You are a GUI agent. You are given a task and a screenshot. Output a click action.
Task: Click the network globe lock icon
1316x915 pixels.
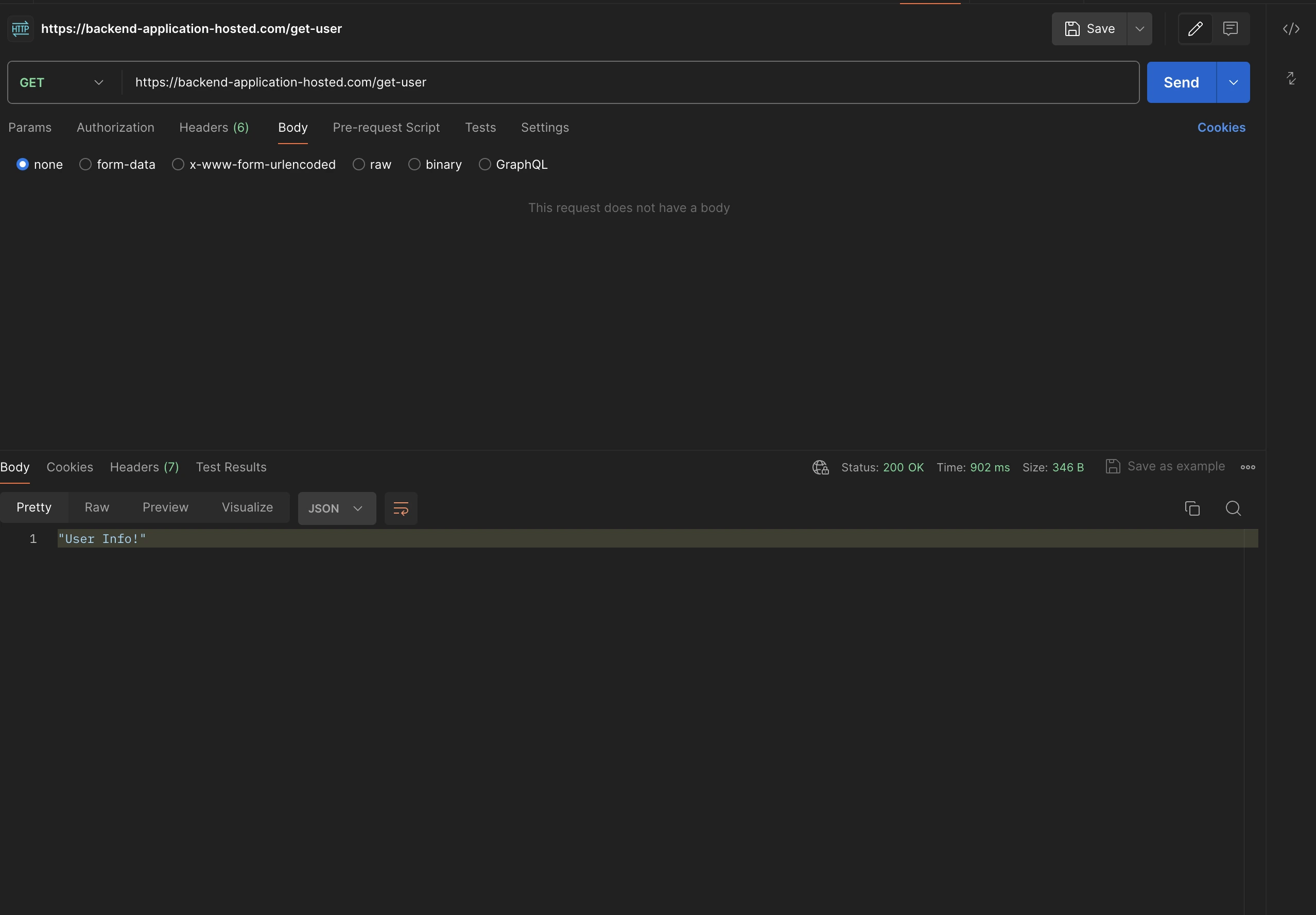820,467
